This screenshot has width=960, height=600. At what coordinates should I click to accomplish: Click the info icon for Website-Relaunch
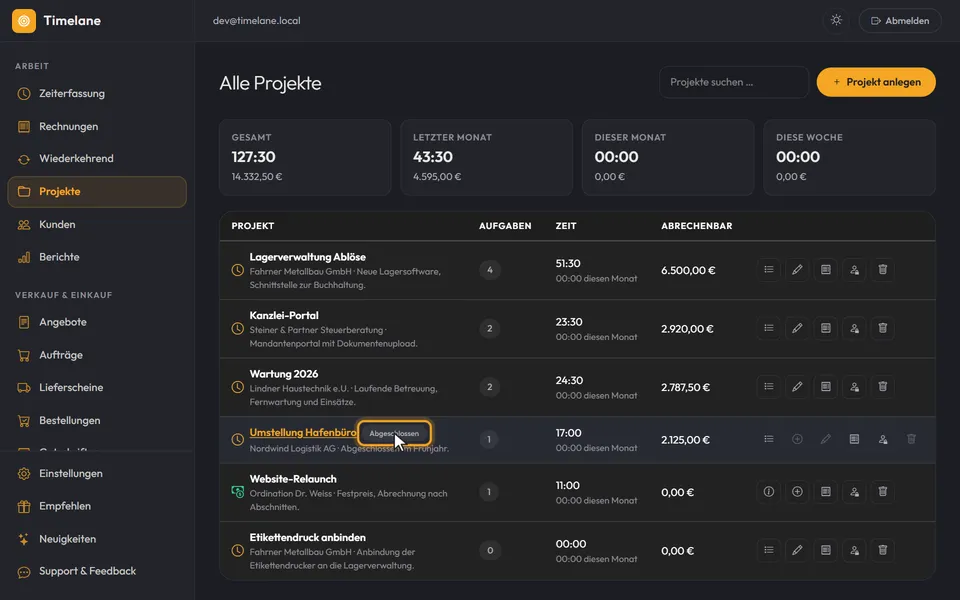(x=768, y=492)
